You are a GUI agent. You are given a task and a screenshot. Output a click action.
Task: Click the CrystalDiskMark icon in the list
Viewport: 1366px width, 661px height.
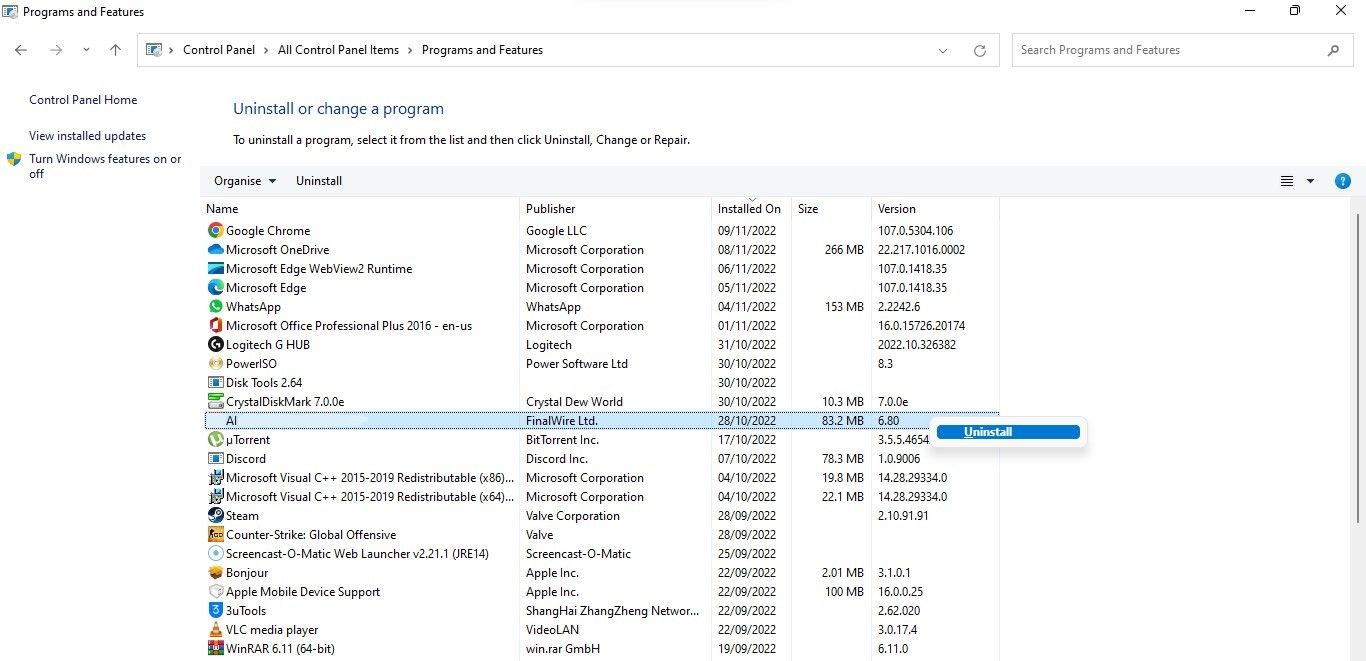[x=214, y=401]
